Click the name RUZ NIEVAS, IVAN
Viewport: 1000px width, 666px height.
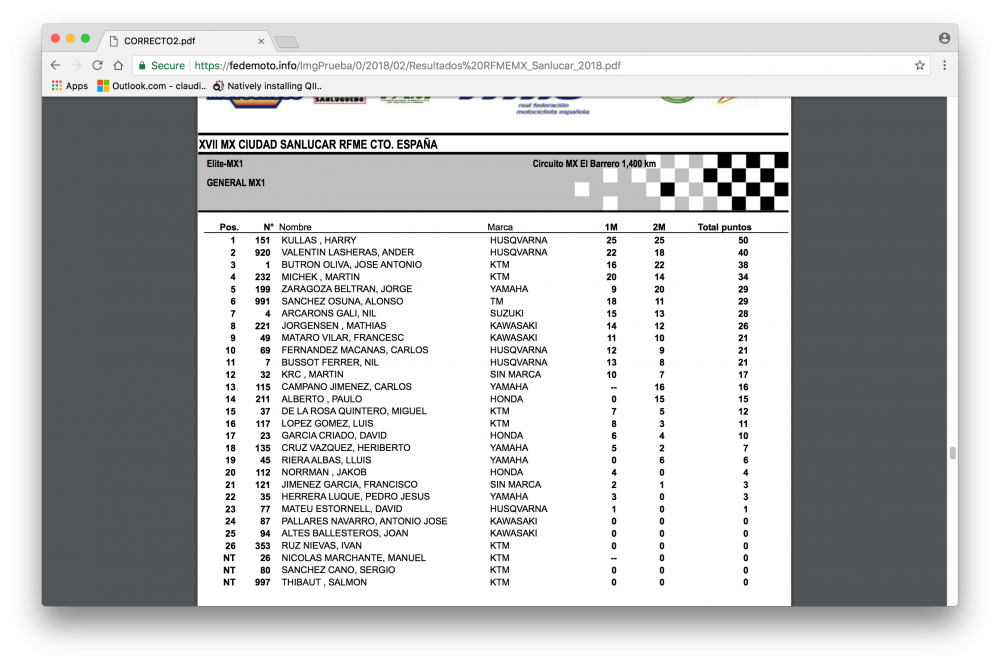pyautogui.click(x=321, y=545)
